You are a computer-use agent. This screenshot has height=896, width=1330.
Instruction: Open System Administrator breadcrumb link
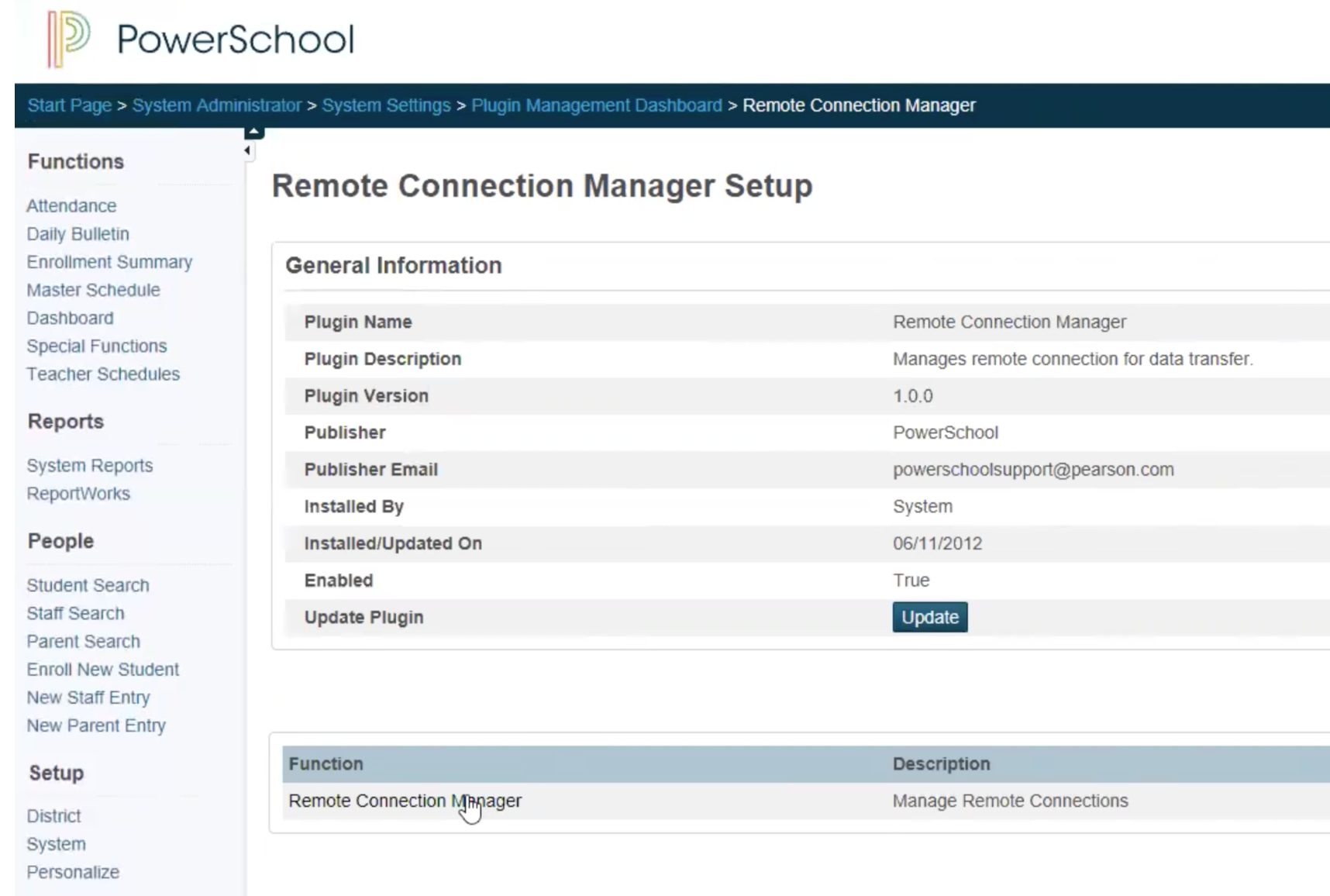tap(216, 105)
